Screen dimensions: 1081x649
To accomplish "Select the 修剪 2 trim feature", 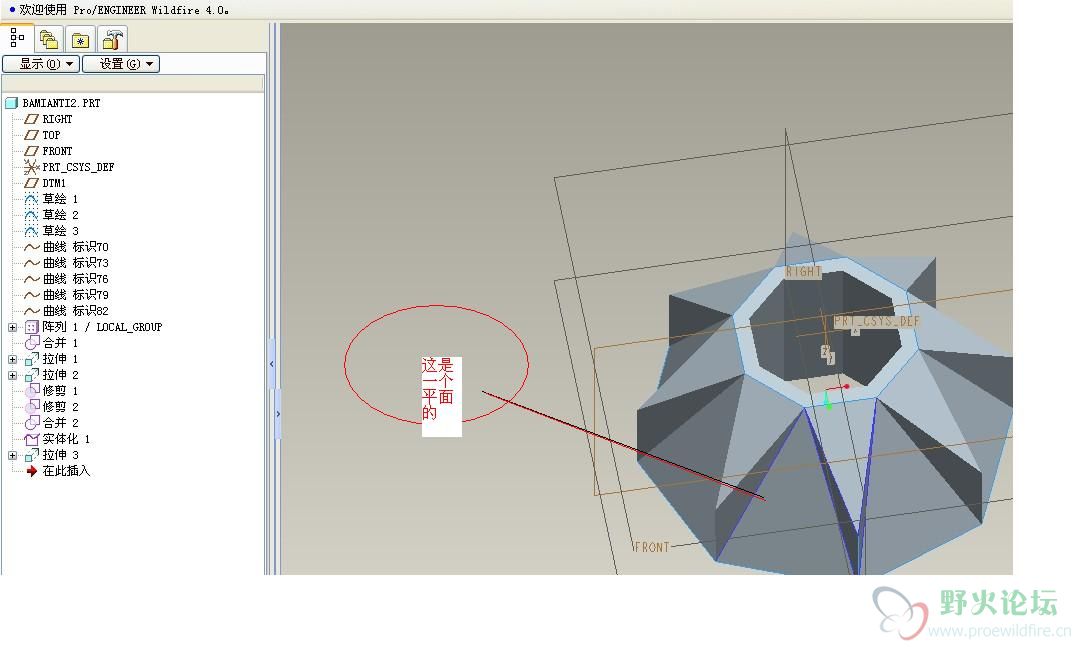I will (60, 407).
